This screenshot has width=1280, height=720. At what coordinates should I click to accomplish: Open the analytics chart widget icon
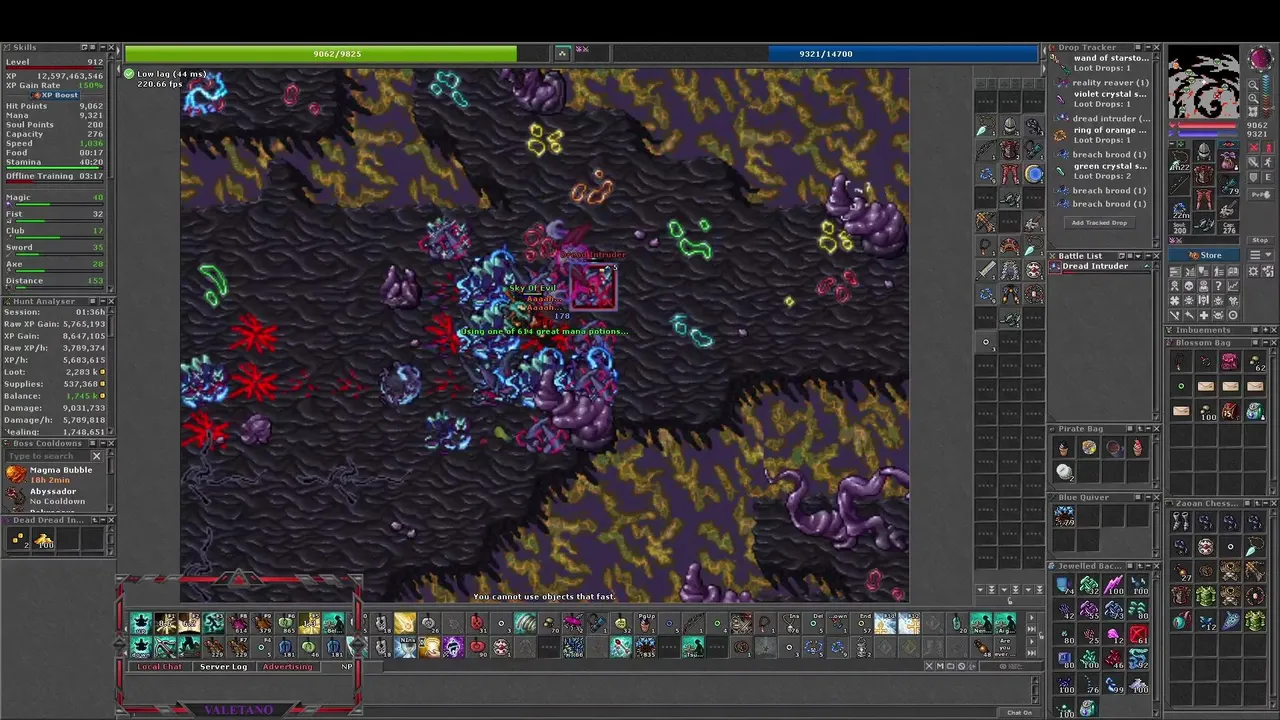pos(1233,285)
